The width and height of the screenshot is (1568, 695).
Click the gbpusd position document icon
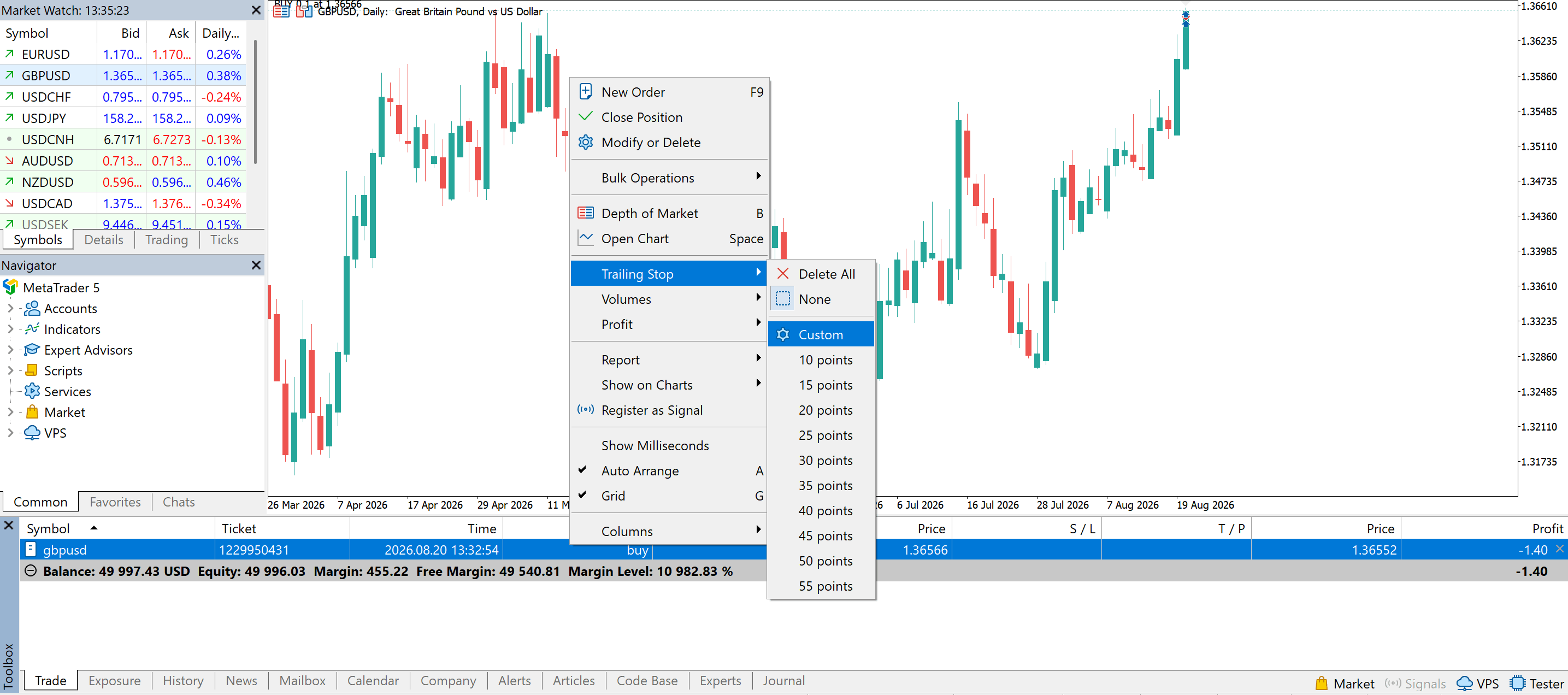[x=30, y=549]
